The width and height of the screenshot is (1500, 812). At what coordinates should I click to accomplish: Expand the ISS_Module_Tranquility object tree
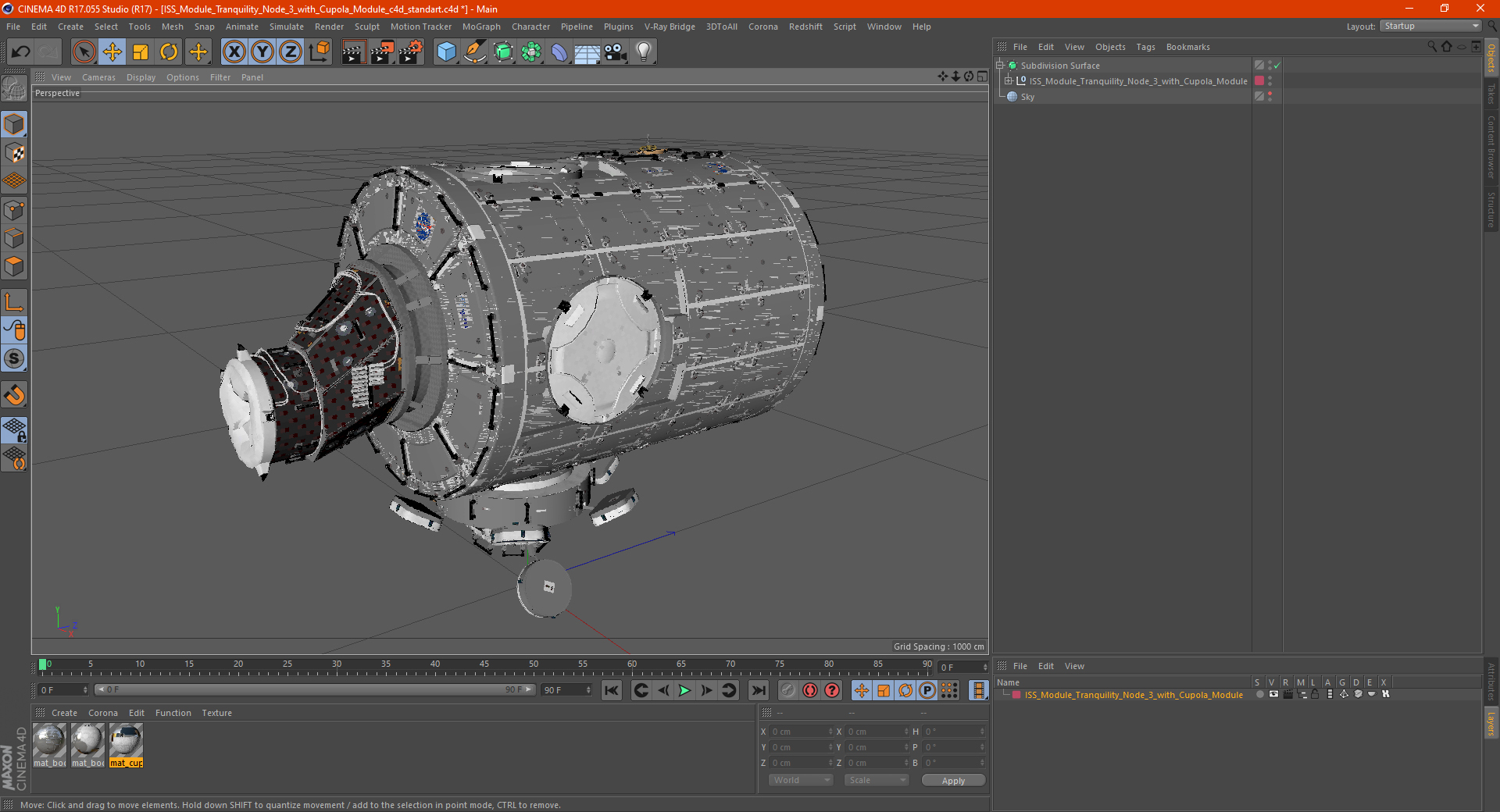(x=1009, y=81)
